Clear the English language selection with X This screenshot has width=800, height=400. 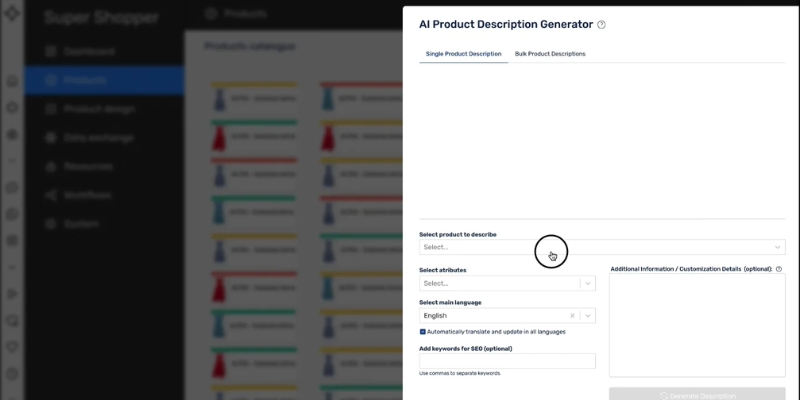572,315
